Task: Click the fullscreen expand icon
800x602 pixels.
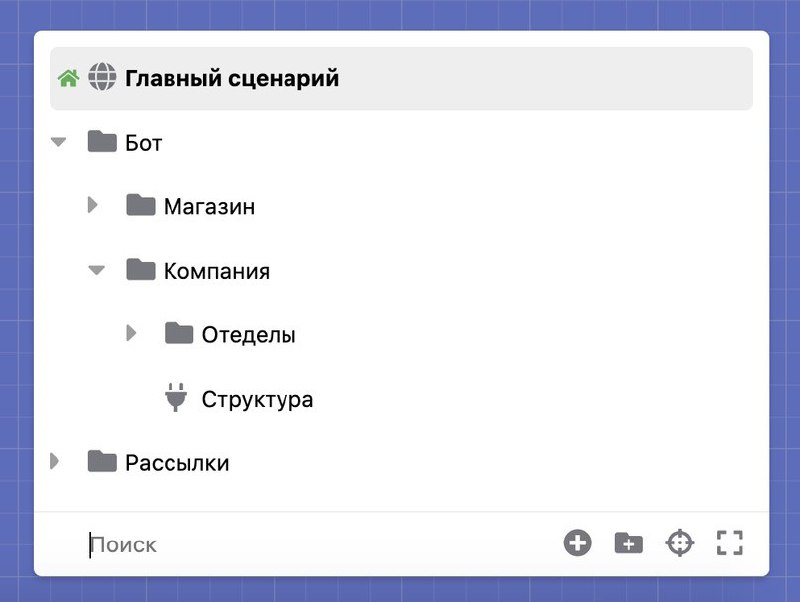Action: [x=730, y=543]
